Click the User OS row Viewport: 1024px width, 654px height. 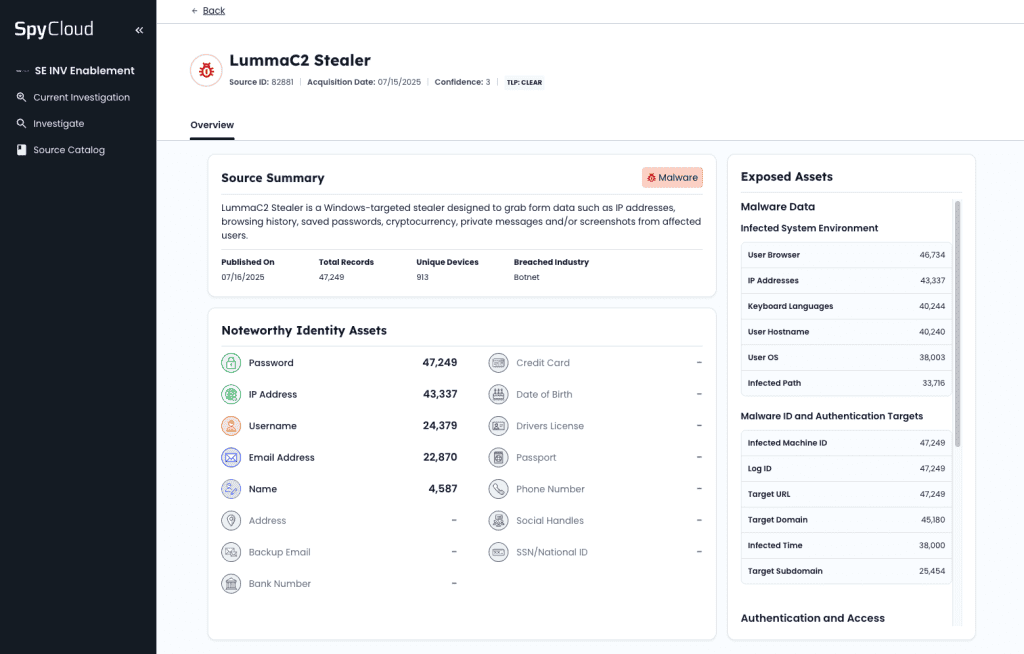846,357
